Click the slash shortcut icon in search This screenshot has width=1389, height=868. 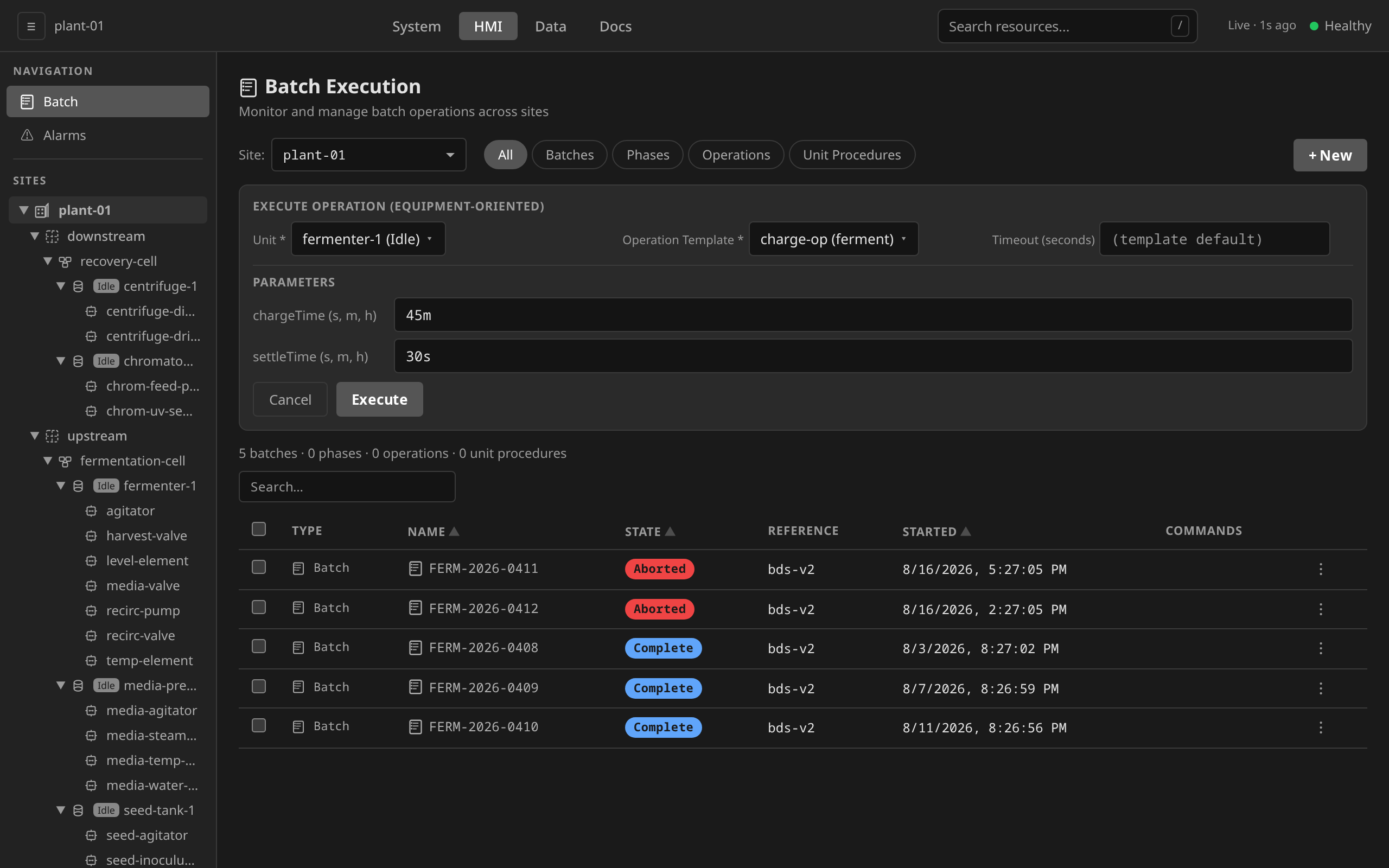click(x=1180, y=26)
